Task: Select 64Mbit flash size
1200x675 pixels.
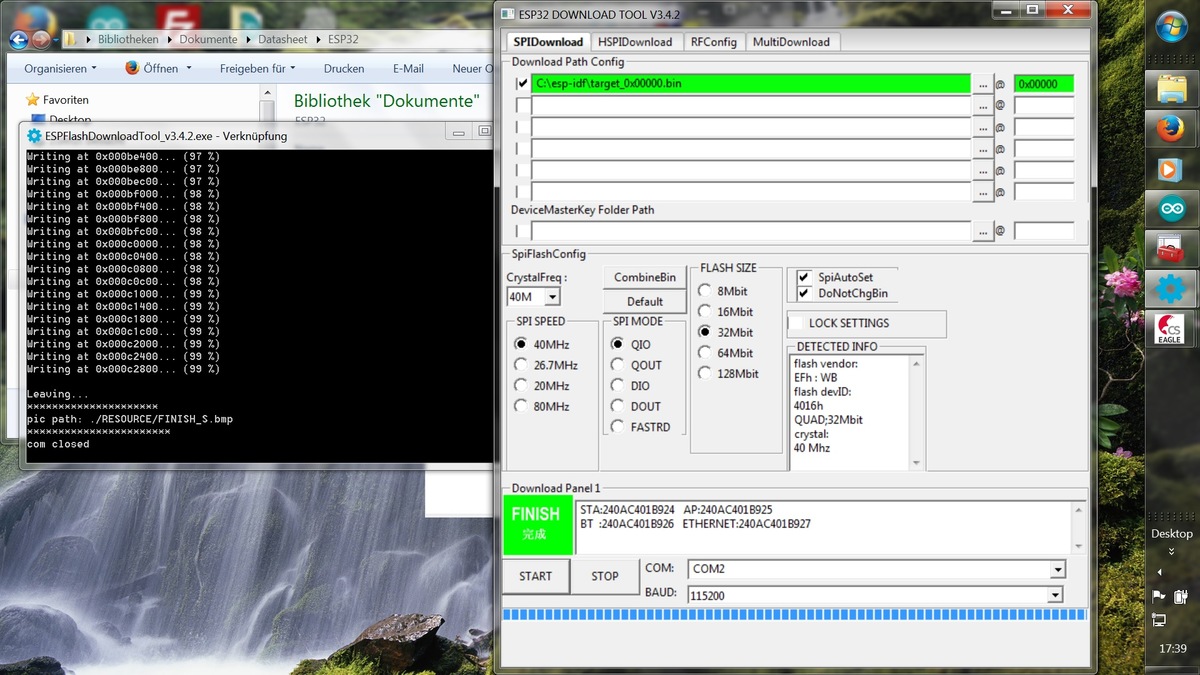Action: click(x=704, y=353)
